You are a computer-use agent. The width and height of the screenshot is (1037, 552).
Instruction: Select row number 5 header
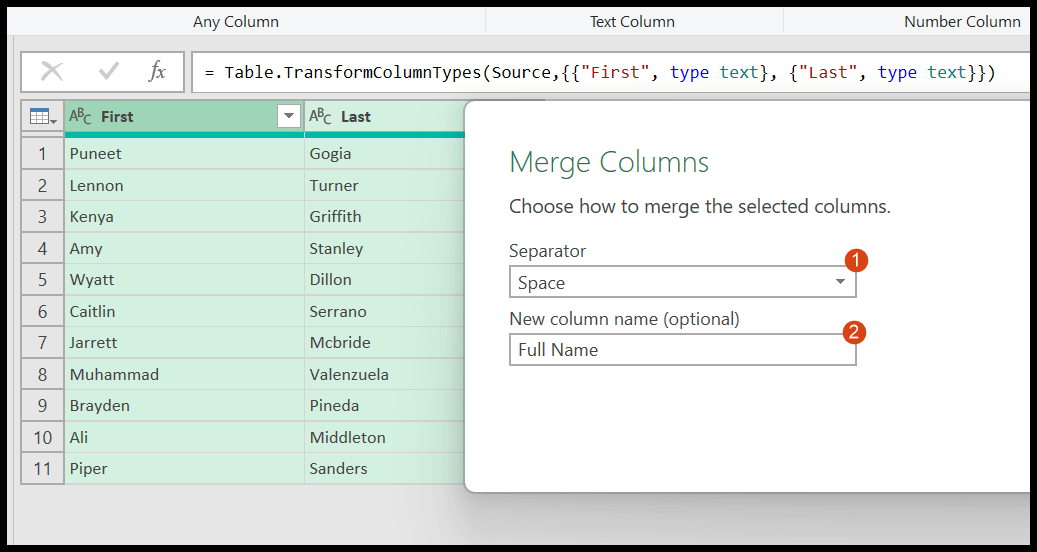42,280
